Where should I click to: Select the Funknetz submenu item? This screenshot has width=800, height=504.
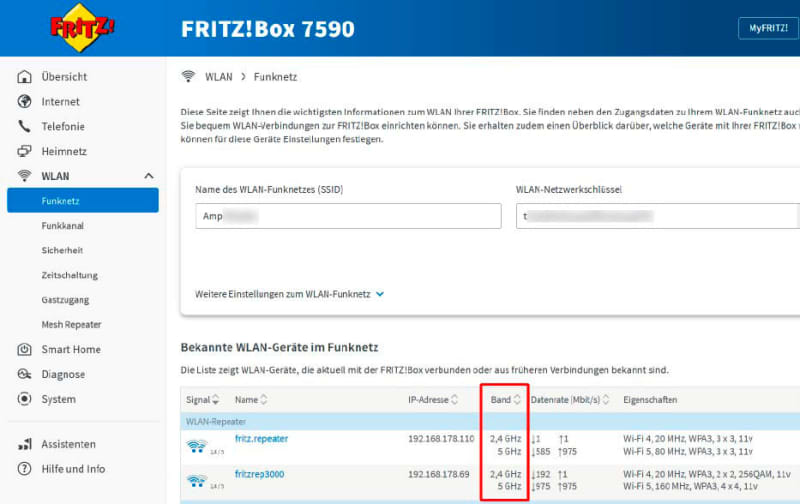pos(83,200)
